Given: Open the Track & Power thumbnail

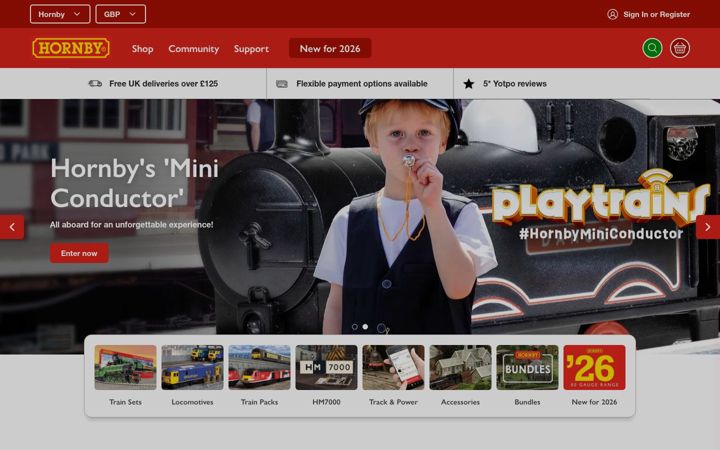Looking at the screenshot, I should coord(394,367).
